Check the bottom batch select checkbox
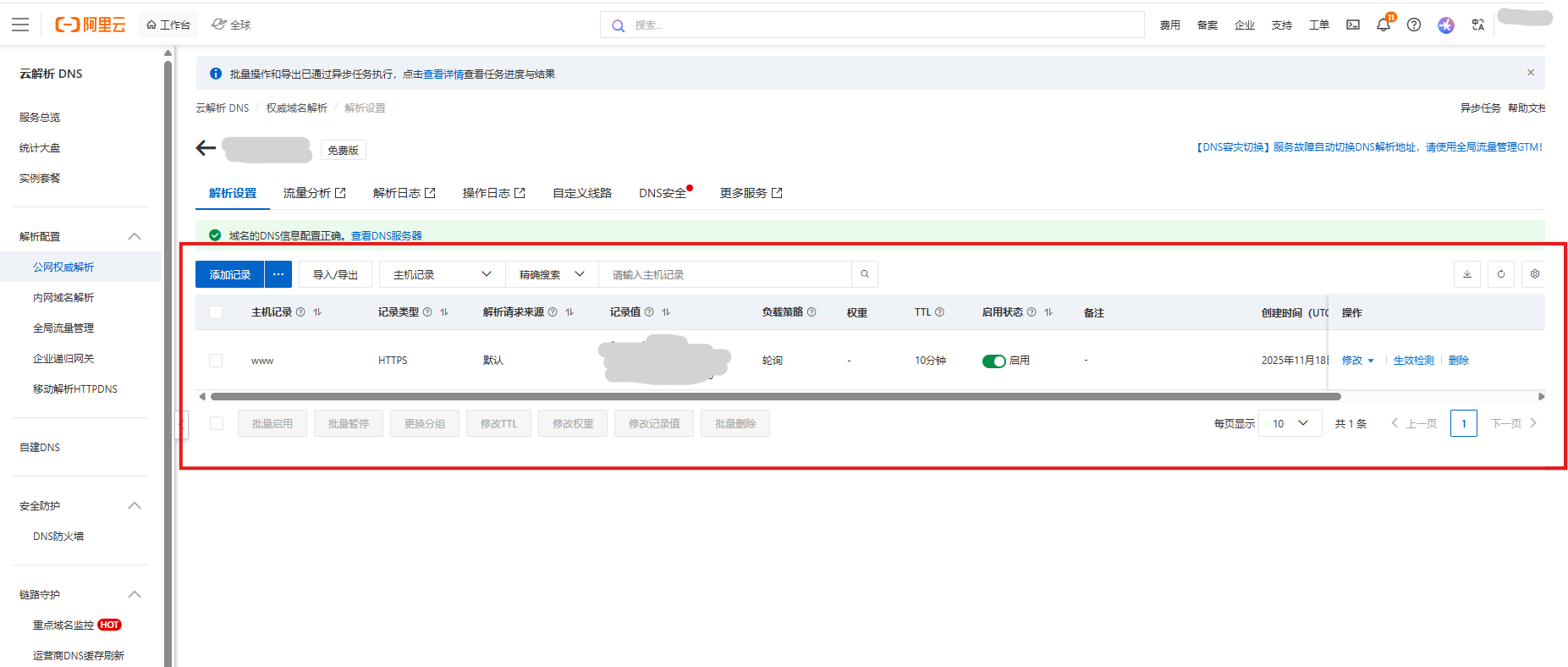The height and width of the screenshot is (667, 1568). [217, 423]
